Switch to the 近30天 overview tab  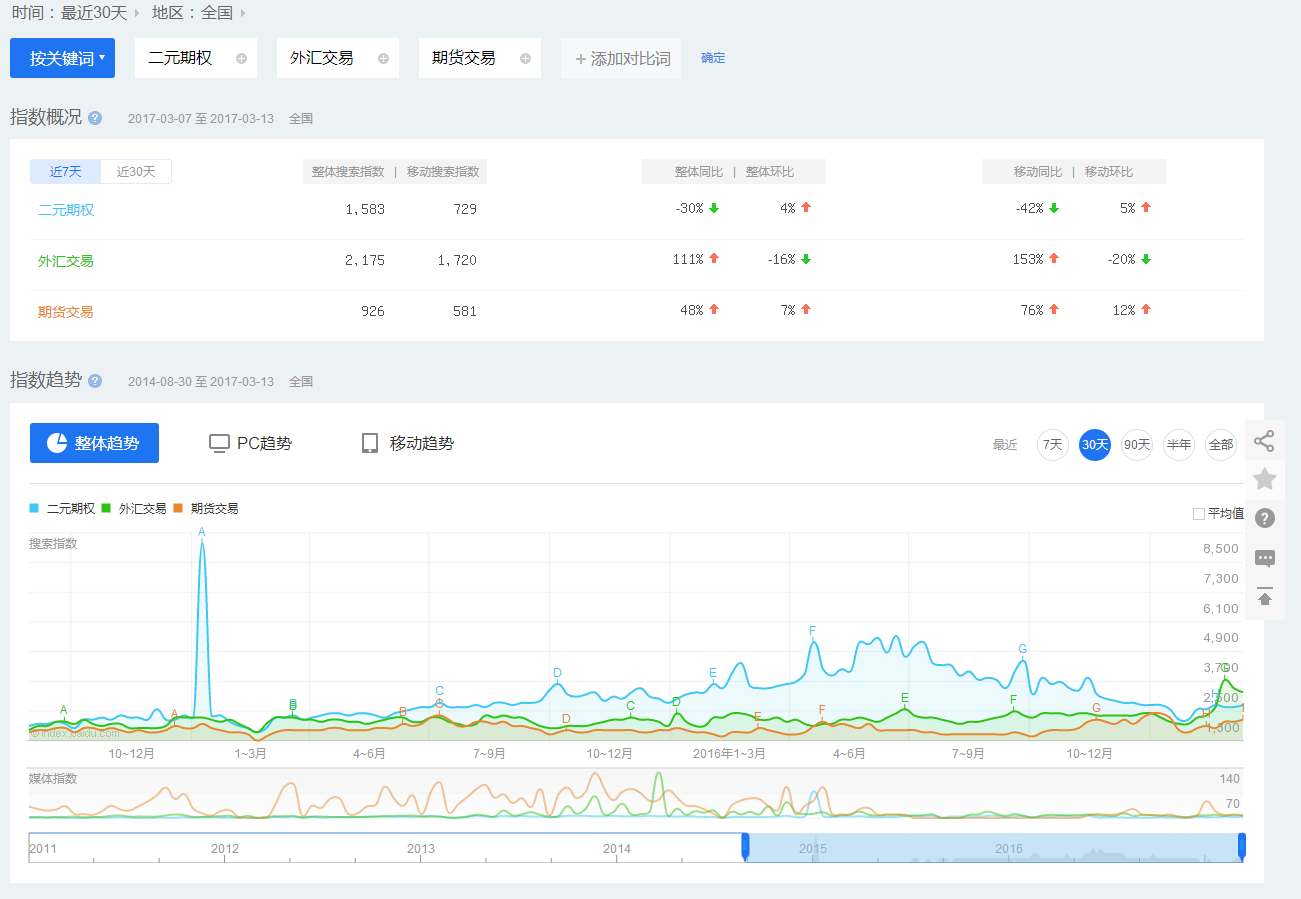coord(136,171)
